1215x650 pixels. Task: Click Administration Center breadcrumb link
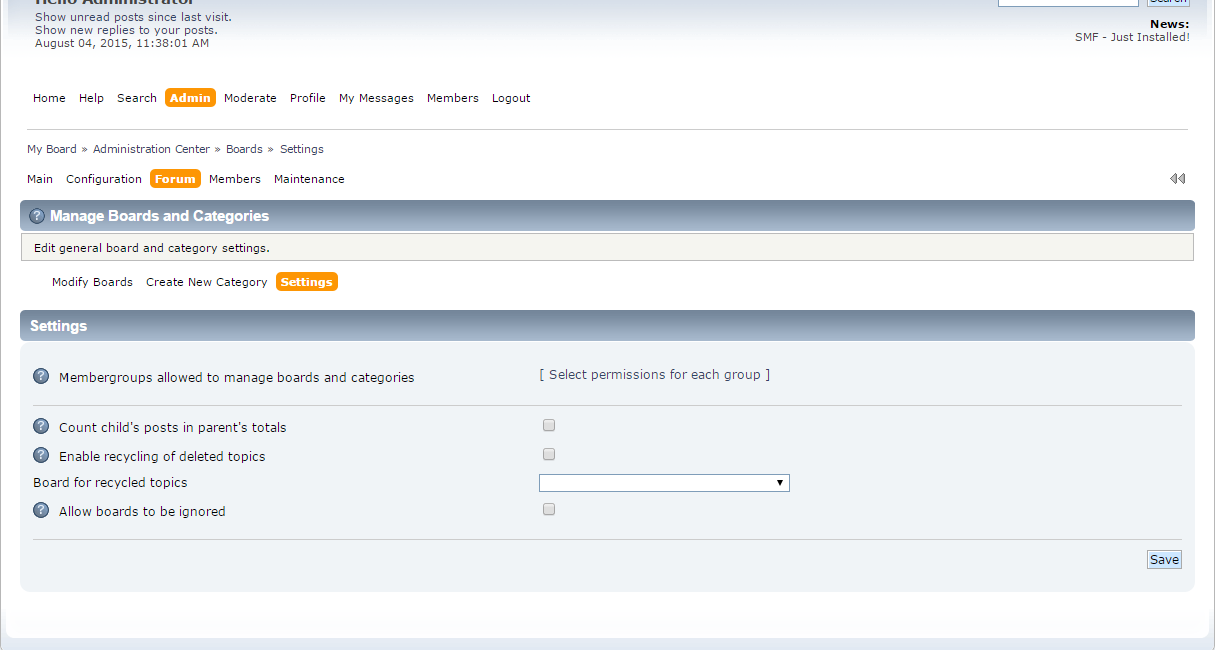(x=151, y=149)
